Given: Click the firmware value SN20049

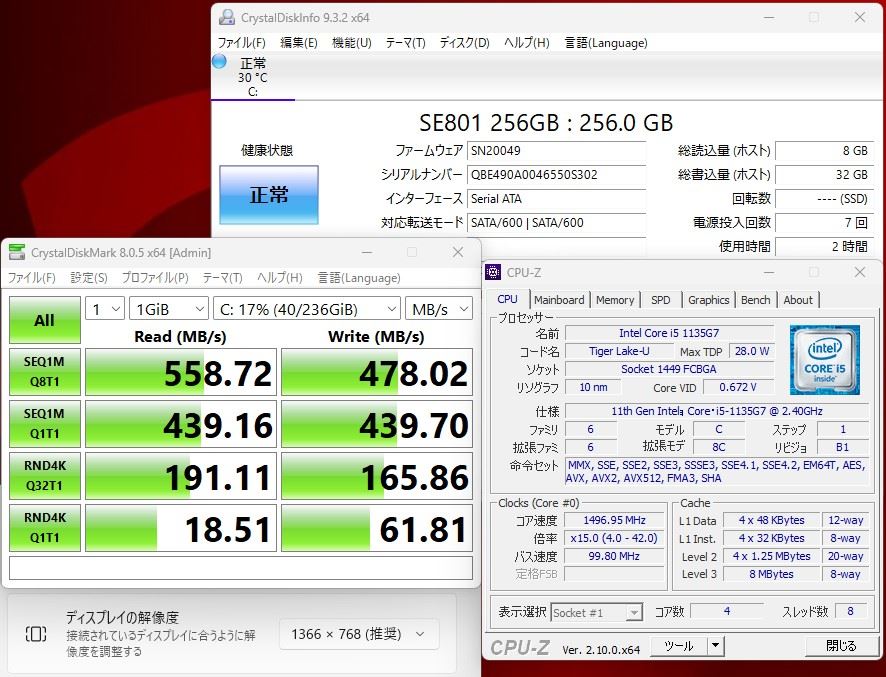Looking at the screenshot, I should click(557, 151).
